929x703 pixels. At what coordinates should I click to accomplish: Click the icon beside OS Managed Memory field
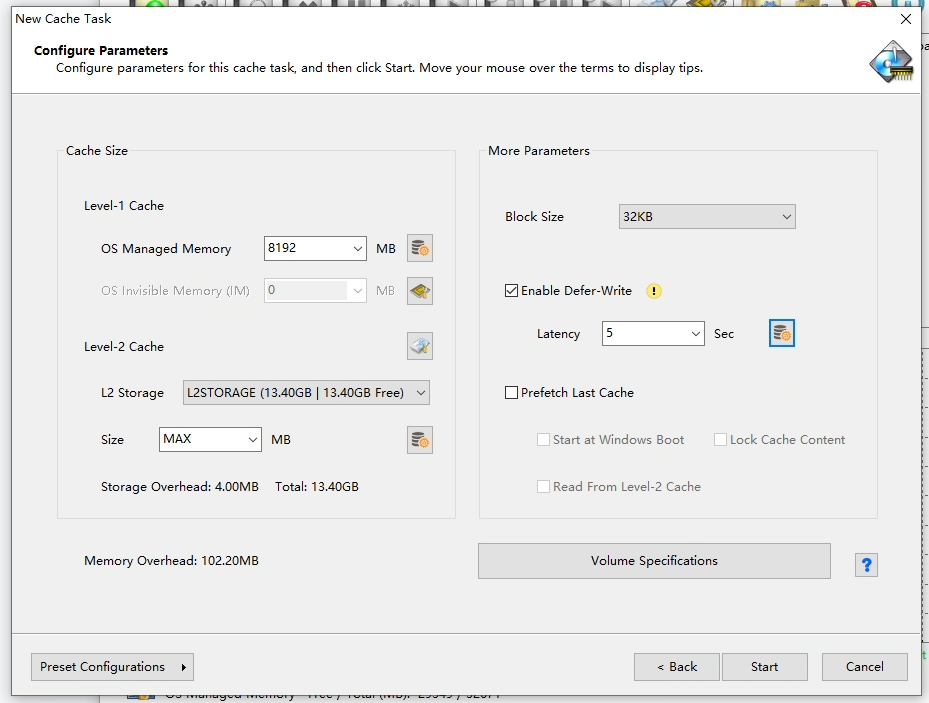pos(420,248)
